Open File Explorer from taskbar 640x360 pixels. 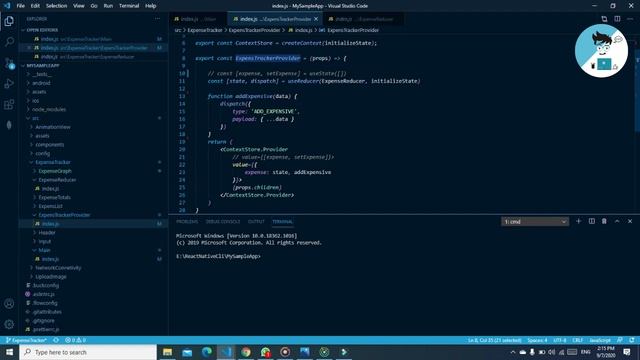pos(167,352)
